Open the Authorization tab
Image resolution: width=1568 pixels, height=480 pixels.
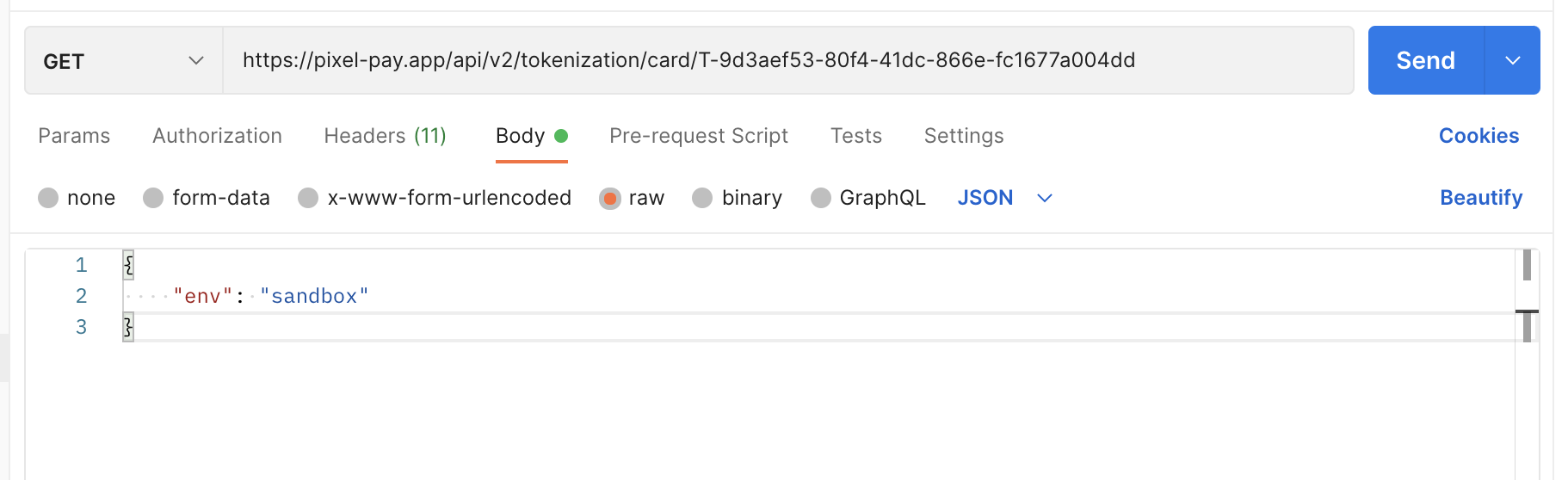click(x=217, y=136)
